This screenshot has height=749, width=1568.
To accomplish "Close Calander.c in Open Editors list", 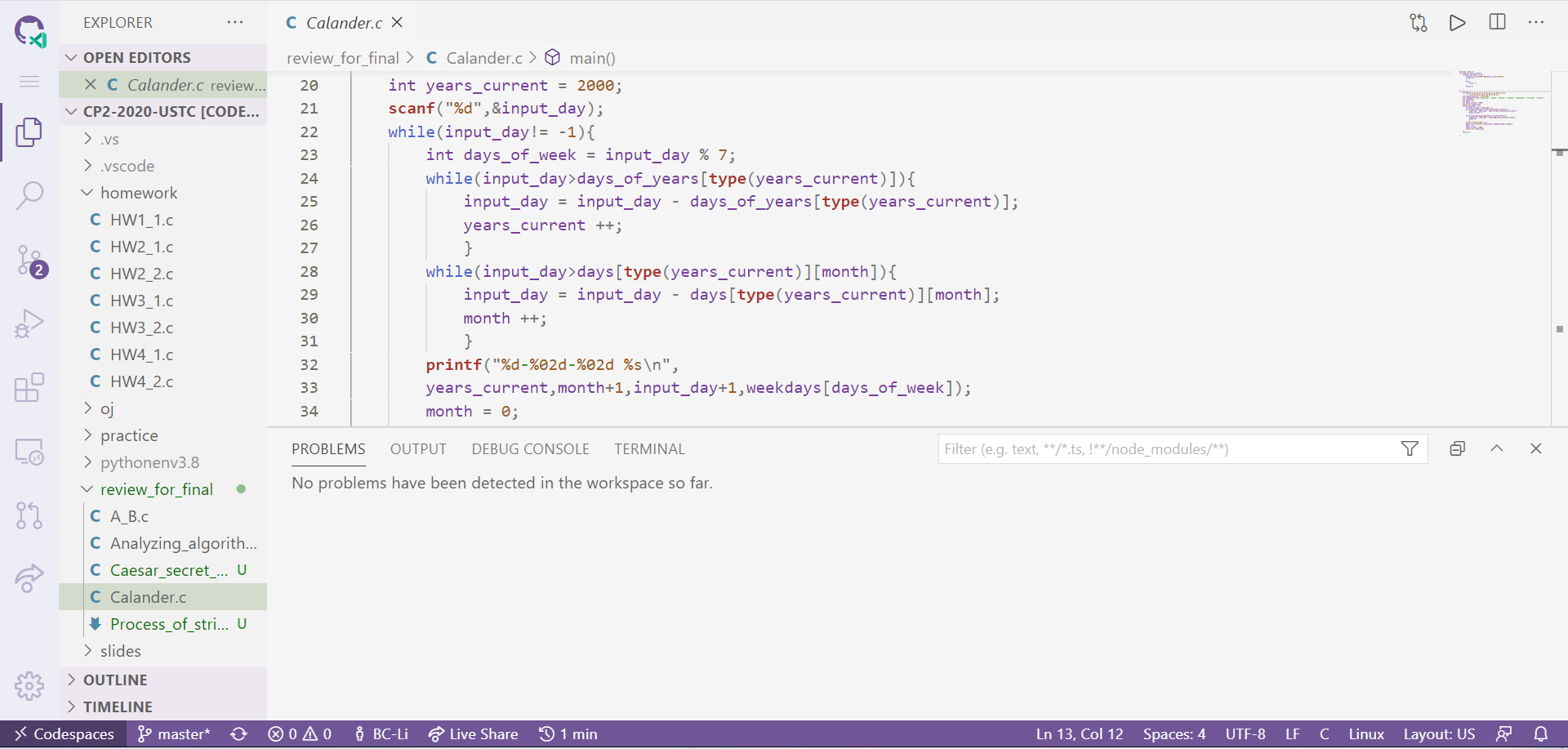I will pos(91,84).
